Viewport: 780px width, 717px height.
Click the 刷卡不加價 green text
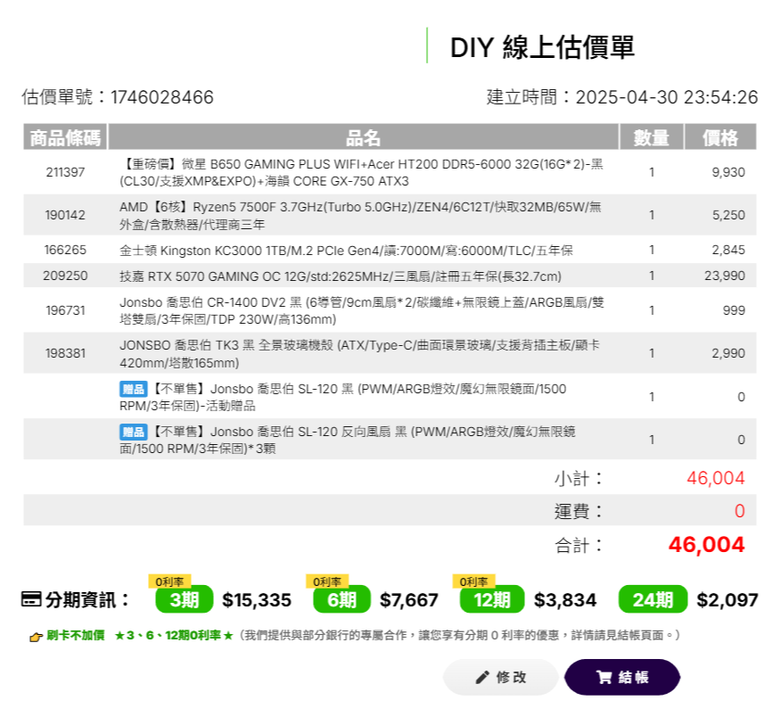[76, 635]
